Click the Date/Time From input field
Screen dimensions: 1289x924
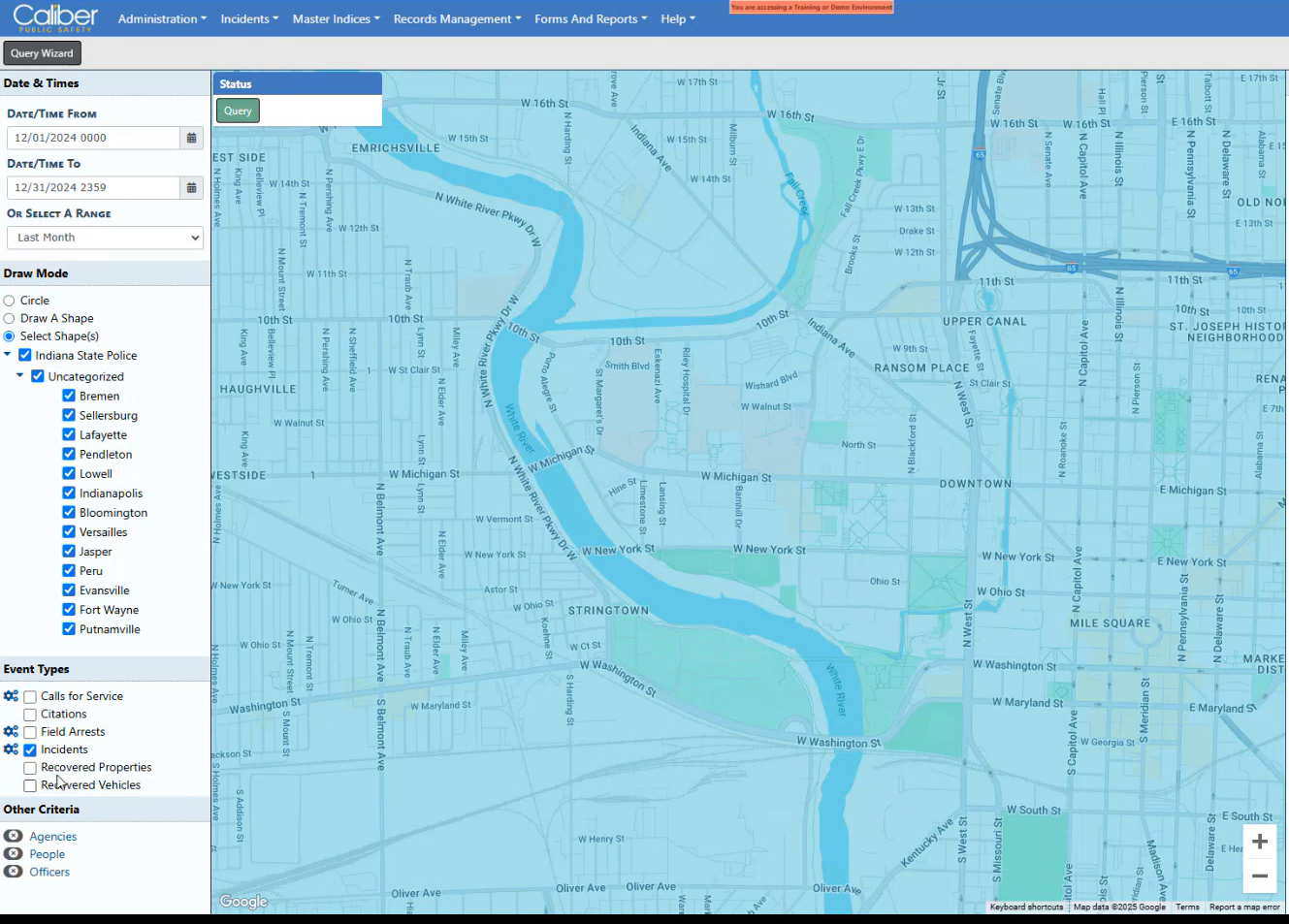tap(93, 138)
